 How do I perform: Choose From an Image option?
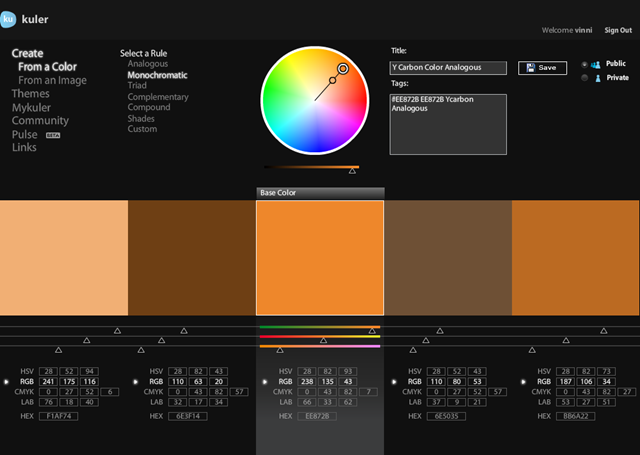click(52, 80)
